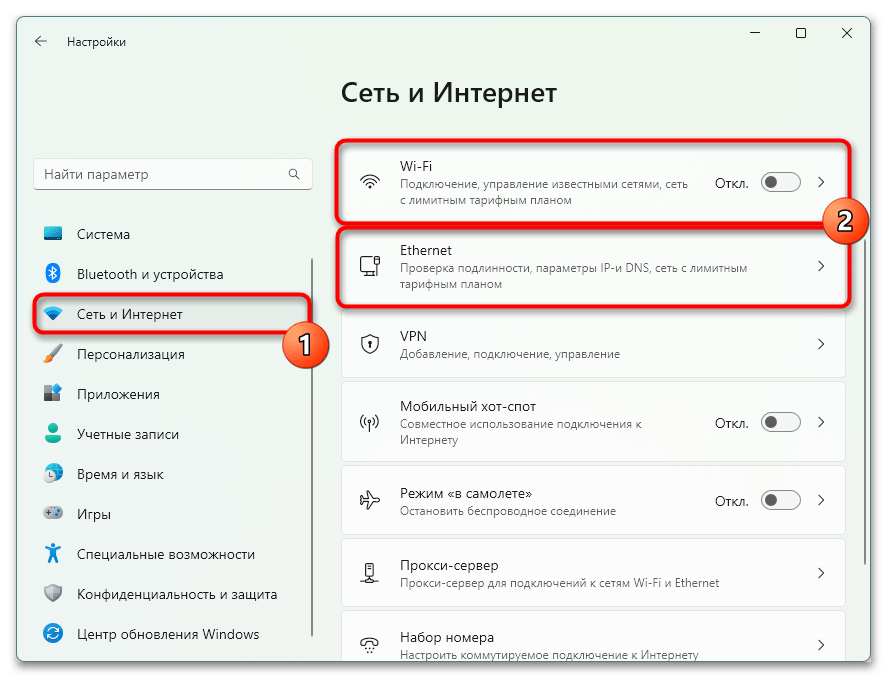Click the search magnifier icon
This screenshot has width=887, height=678.
[x=294, y=174]
